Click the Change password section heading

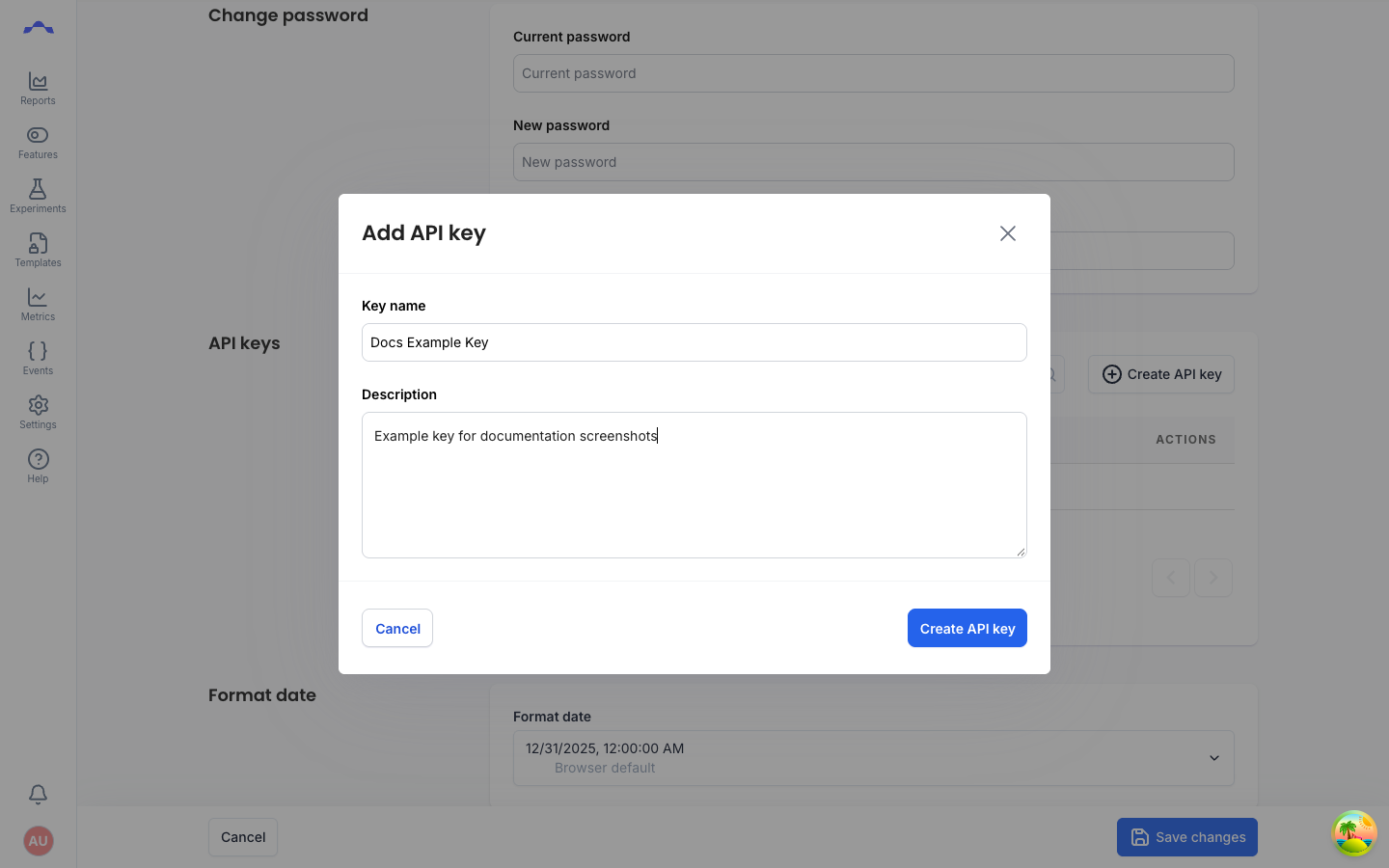tap(288, 15)
